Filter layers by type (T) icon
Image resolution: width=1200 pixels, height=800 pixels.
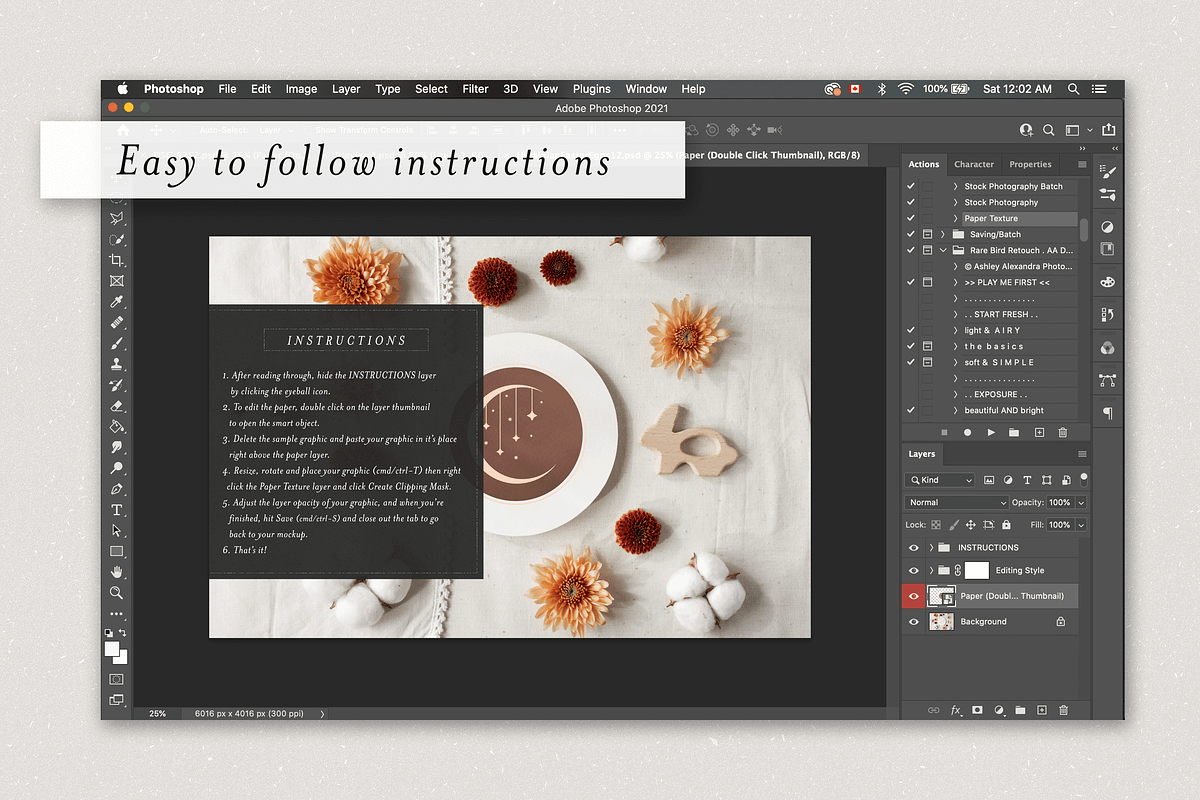click(x=1027, y=480)
